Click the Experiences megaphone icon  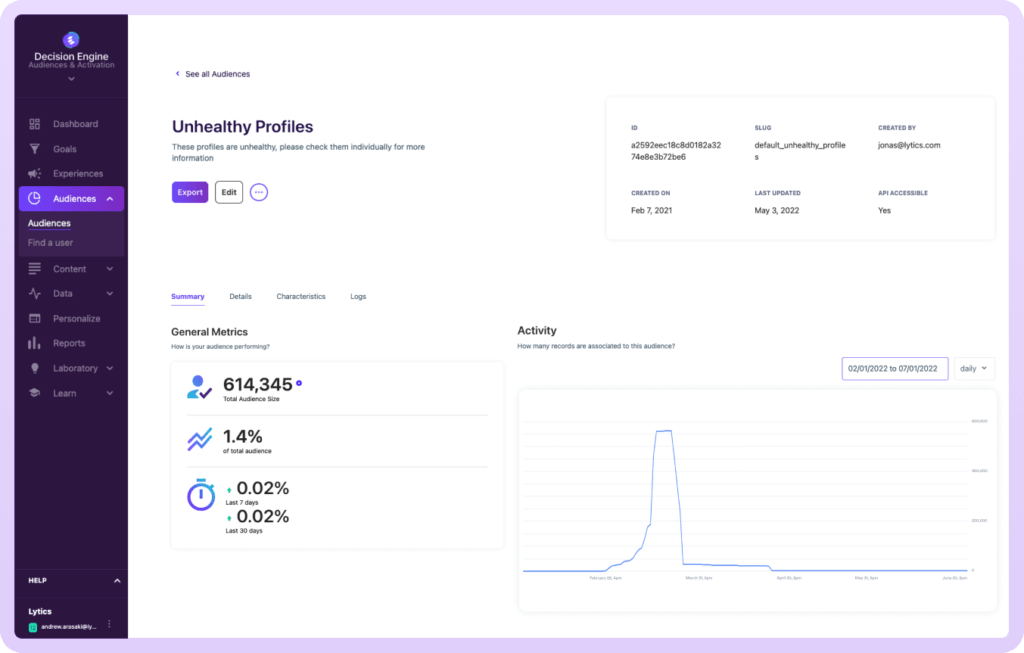[35, 174]
